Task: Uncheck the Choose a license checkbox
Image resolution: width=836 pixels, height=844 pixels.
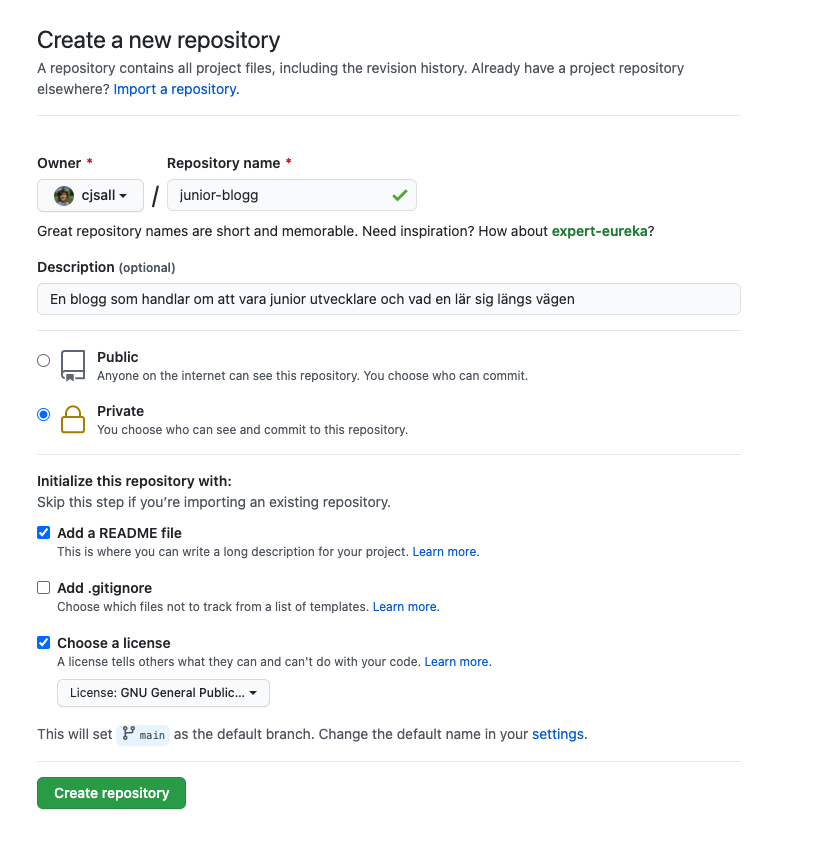Action: 43,643
